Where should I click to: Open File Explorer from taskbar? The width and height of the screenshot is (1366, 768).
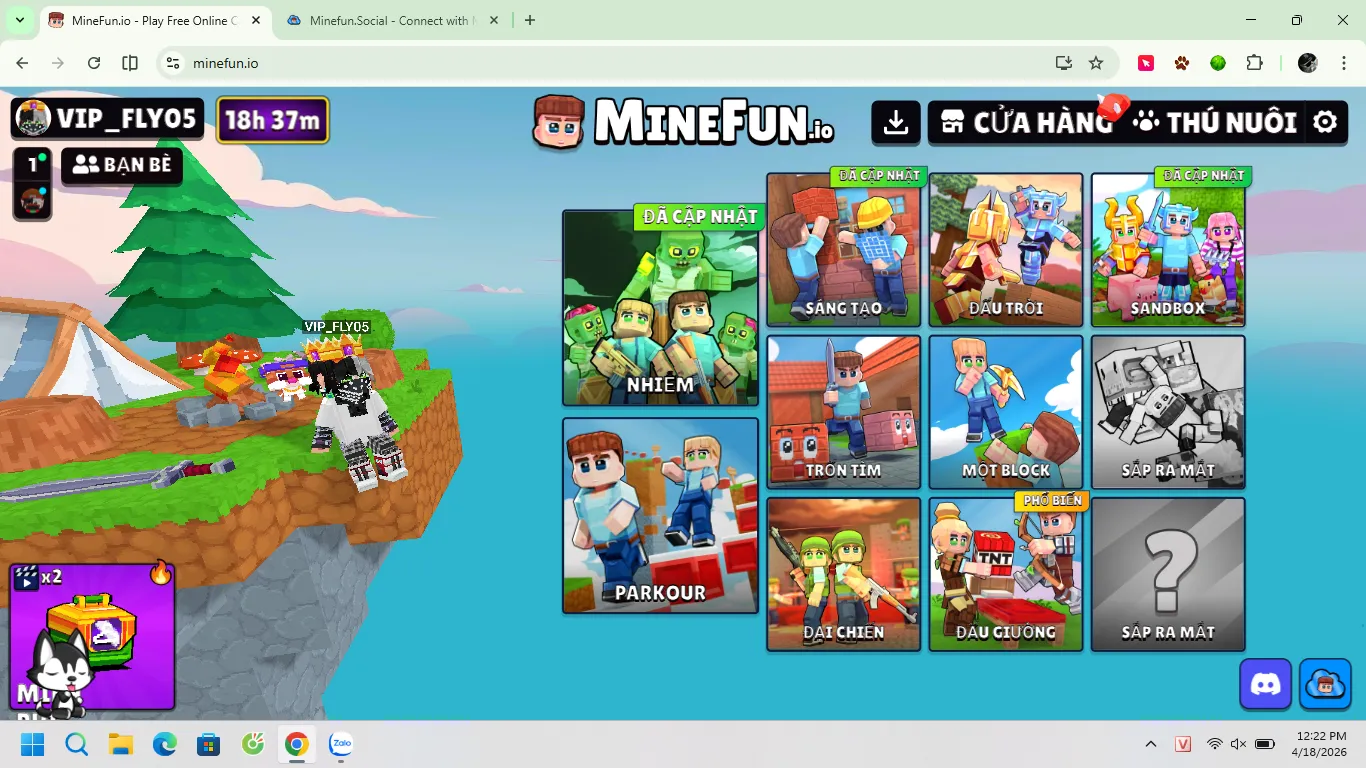click(x=121, y=744)
